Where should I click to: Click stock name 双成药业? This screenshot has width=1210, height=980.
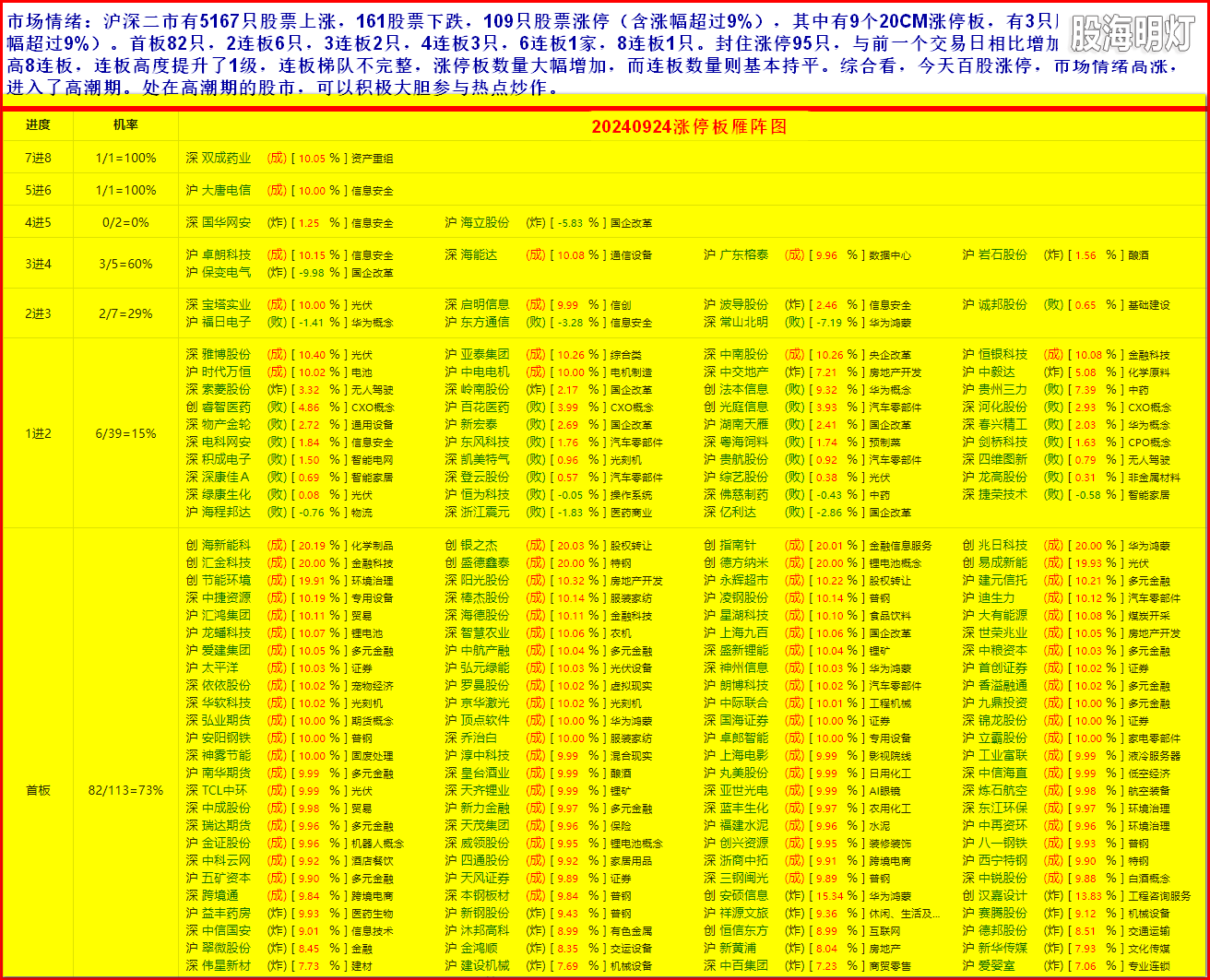pos(226,159)
